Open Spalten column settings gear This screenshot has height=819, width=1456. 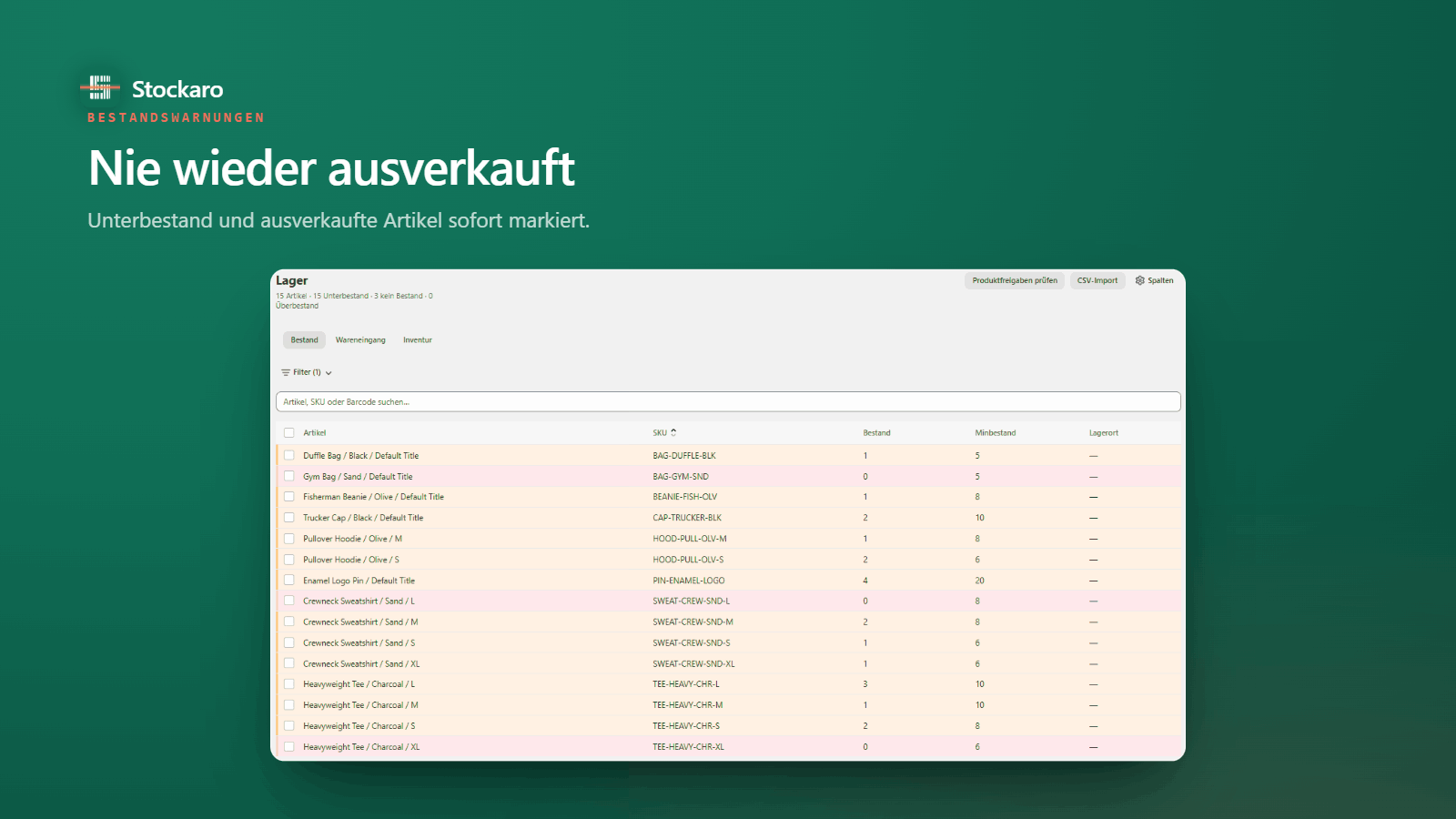[x=1139, y=280]
